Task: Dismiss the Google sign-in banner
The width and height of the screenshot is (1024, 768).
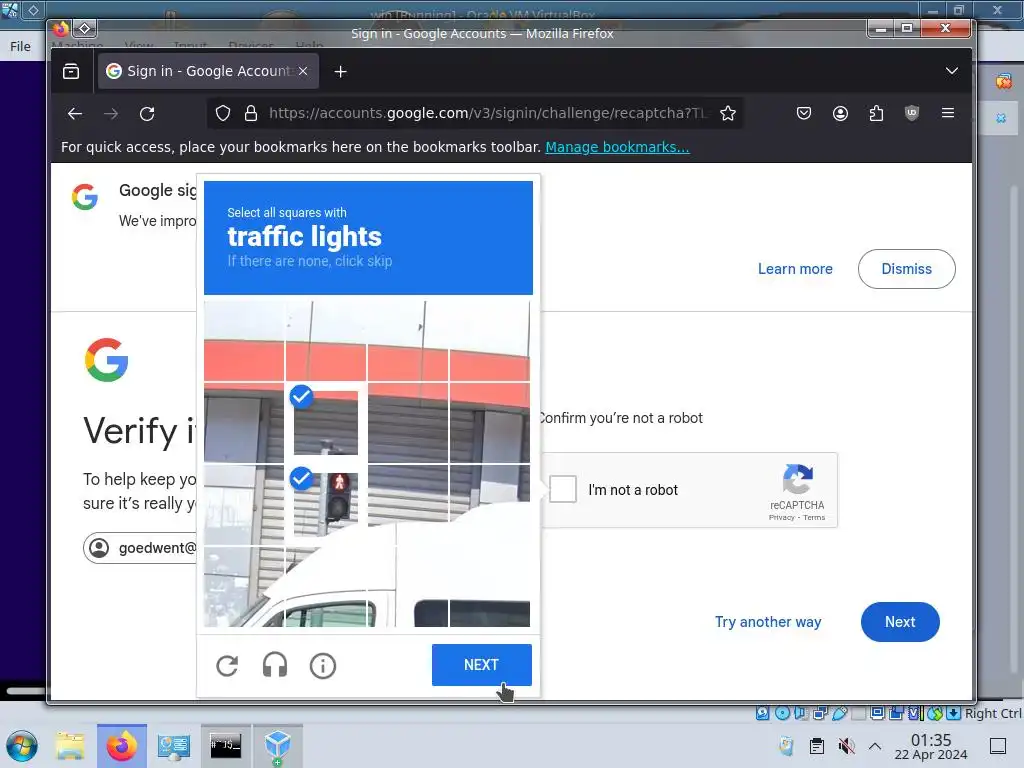Action: pyautogui.click(x=906, y=268)
